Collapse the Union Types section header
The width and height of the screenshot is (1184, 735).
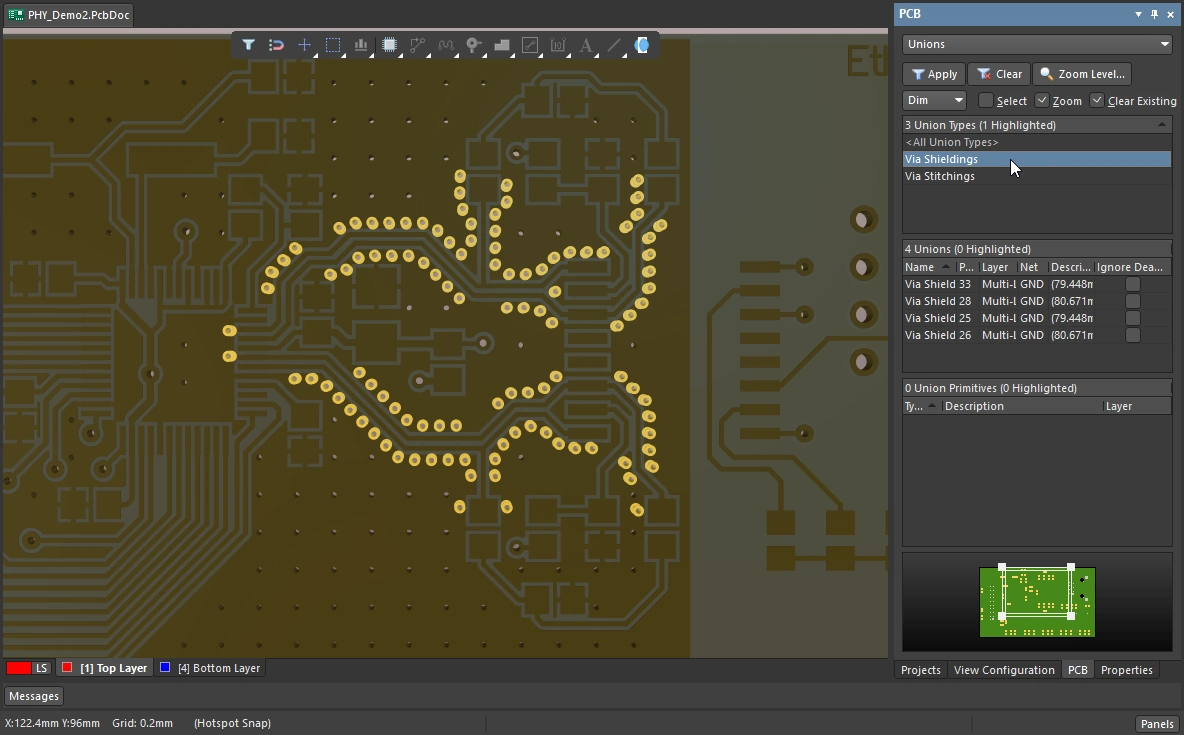[x=1161, y=125]
